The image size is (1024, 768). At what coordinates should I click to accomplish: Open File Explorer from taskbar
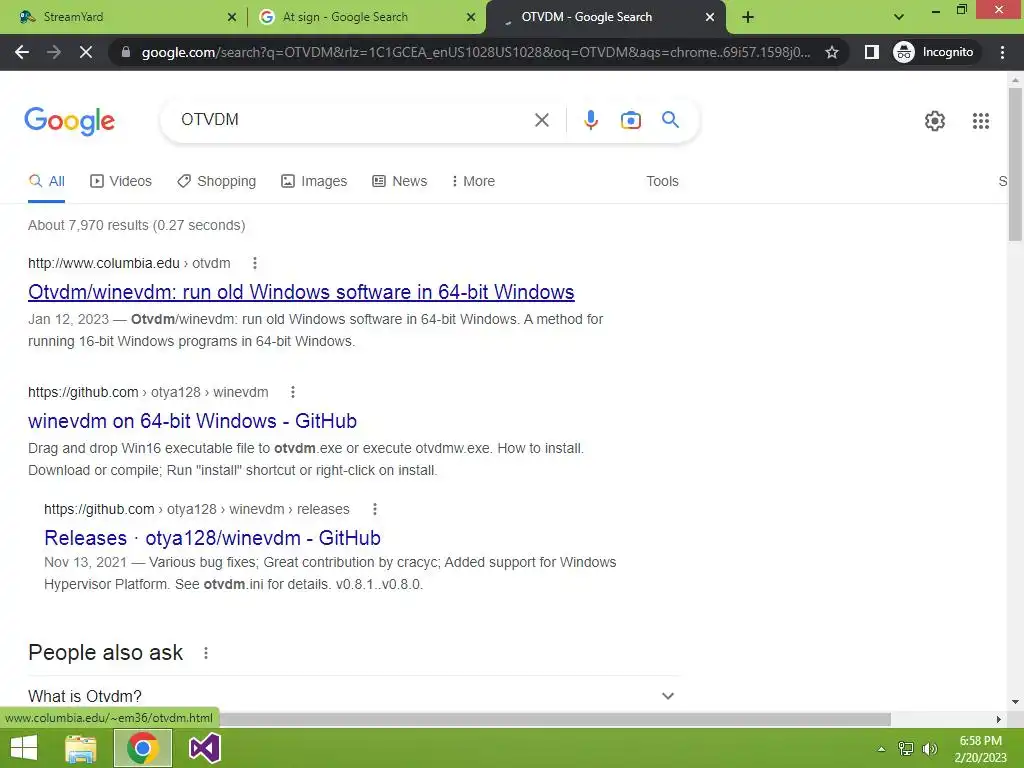[82, 748]
